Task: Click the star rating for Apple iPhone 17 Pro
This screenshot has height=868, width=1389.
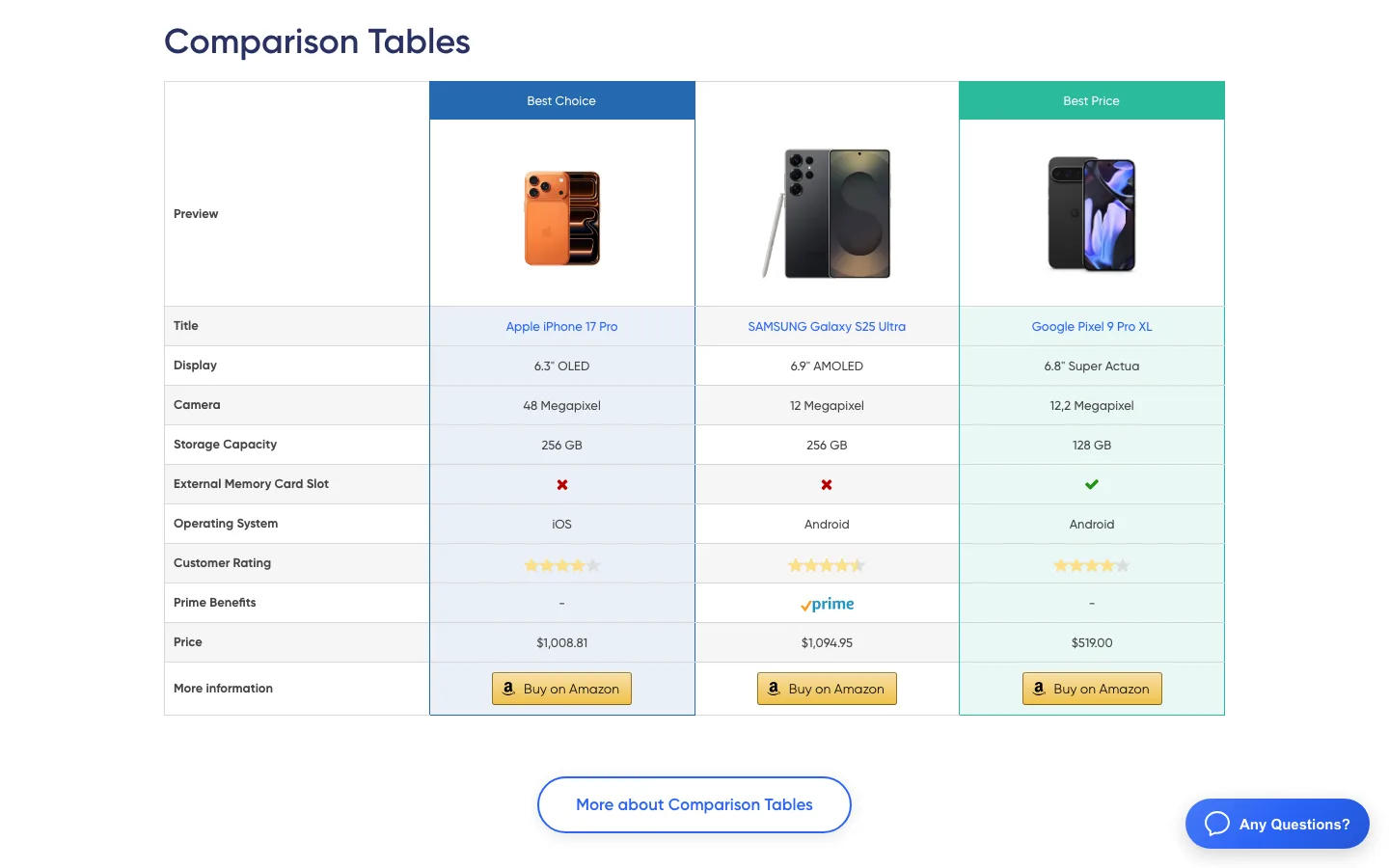Action: coord(561,565)
